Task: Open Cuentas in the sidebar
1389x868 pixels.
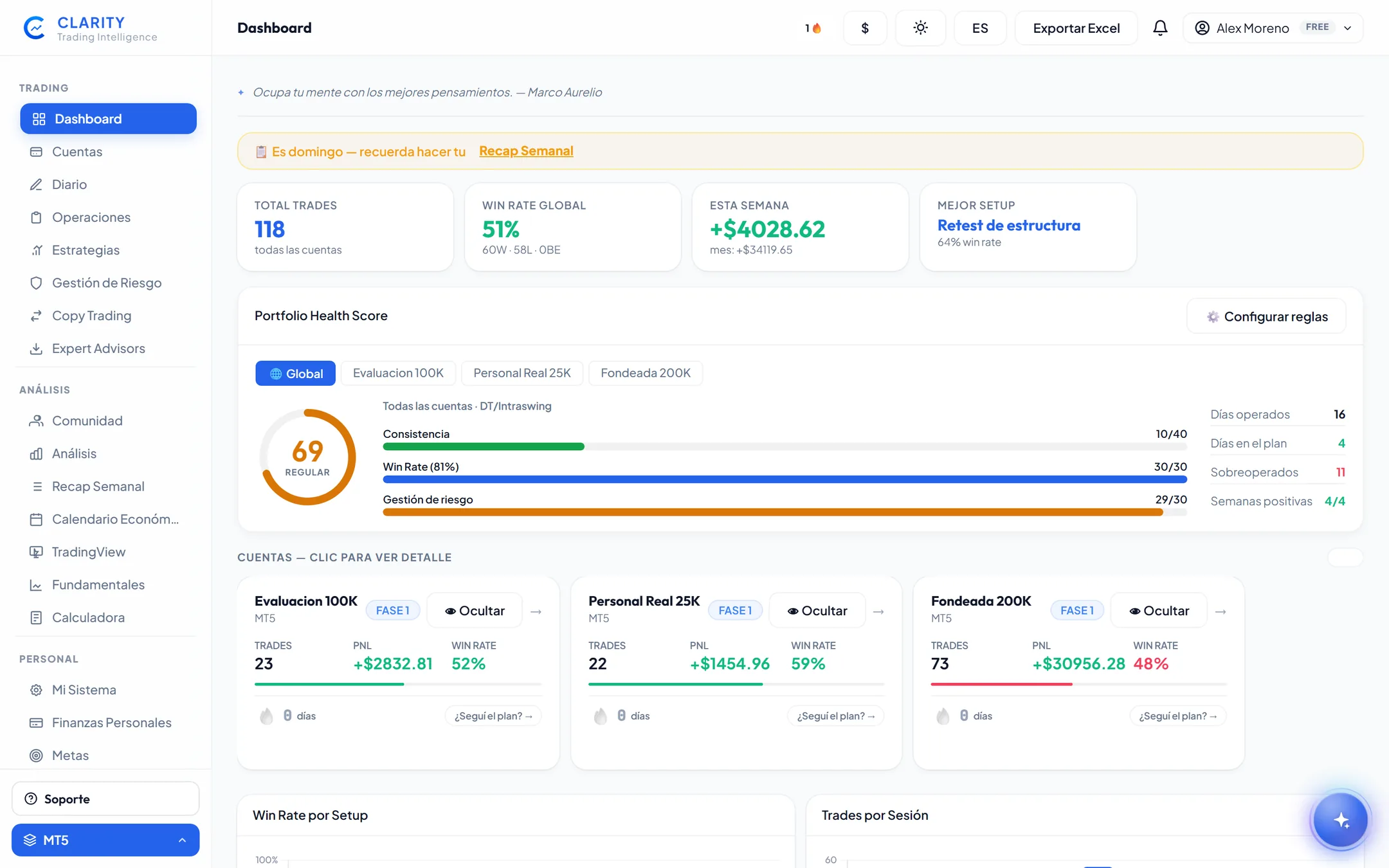Action: [108, 152]
